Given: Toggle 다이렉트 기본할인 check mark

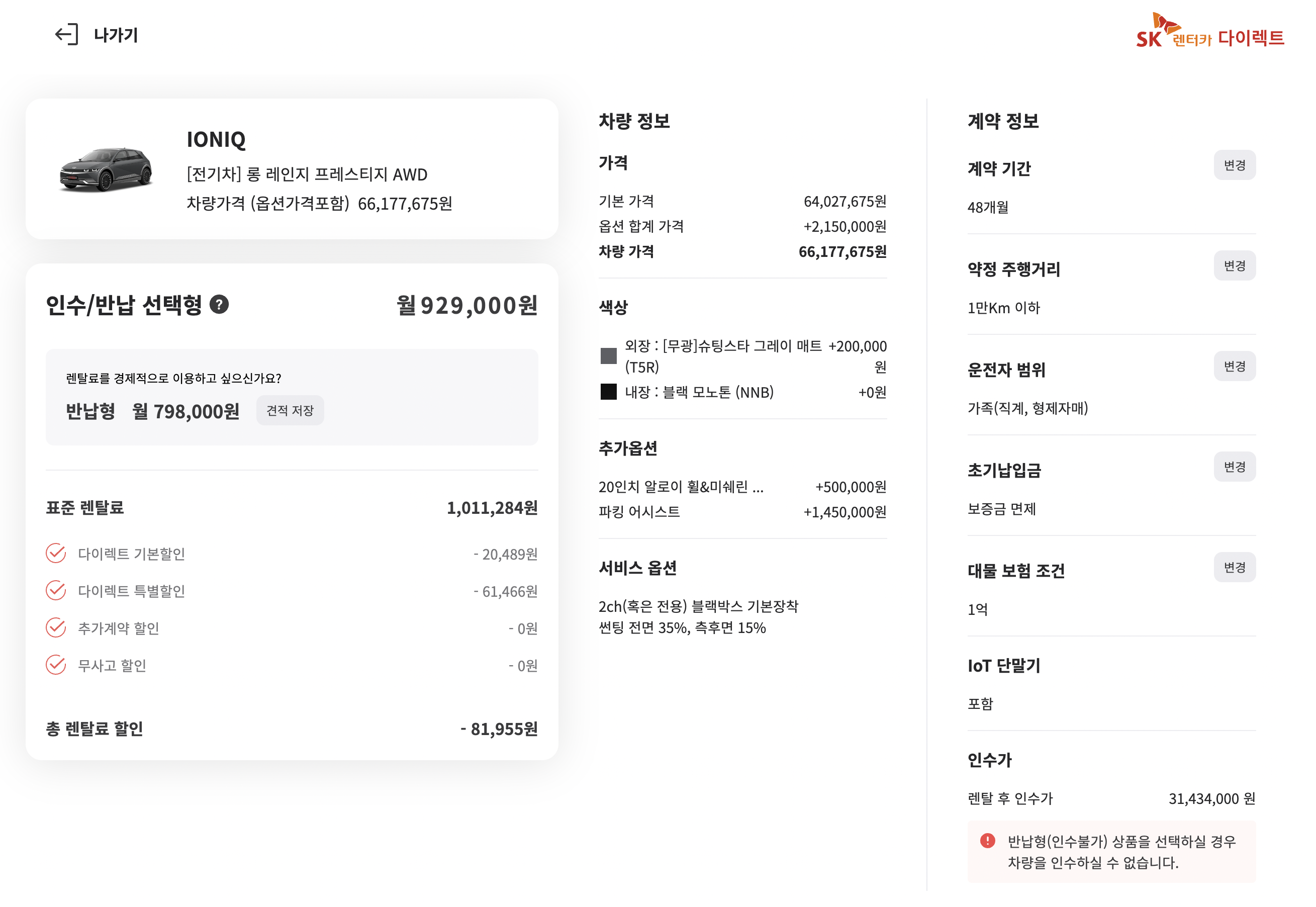Looking at the screenshot, I should [x=56, y=554].
